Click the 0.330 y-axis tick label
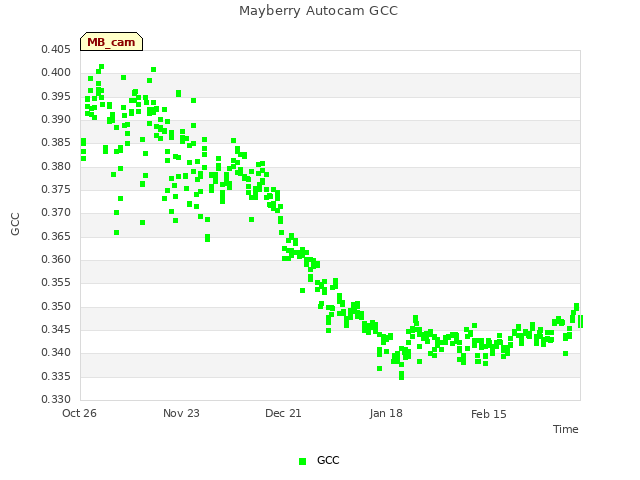Screen dimensions: 640x480 pyautogui.click(x=56, y=399)
